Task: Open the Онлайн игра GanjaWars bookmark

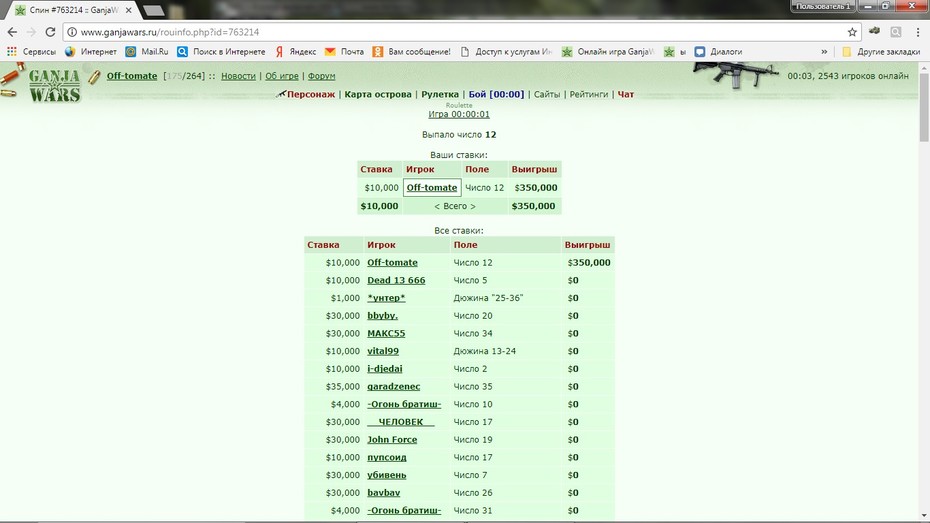Action: (608, 52)
